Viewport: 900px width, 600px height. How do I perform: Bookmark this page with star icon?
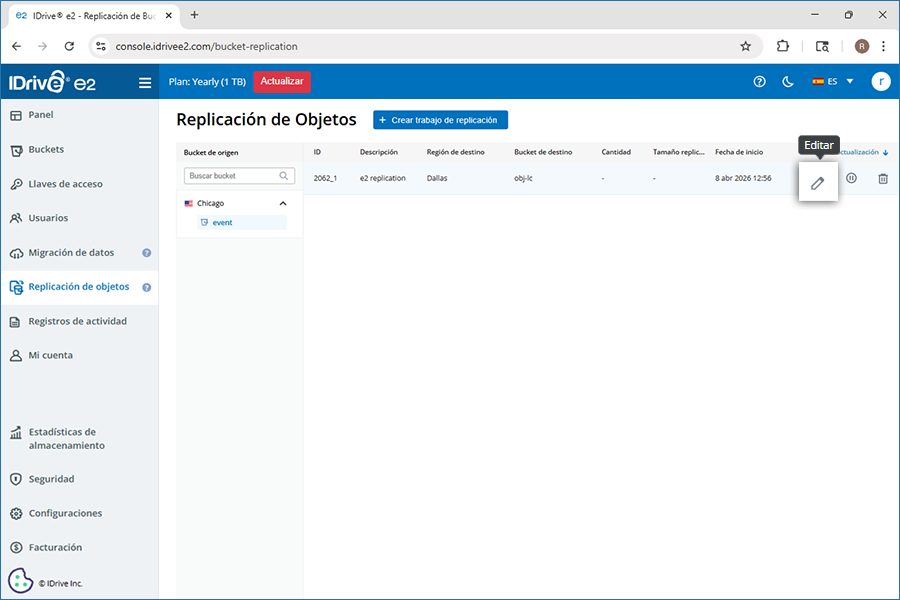[745, 46]
